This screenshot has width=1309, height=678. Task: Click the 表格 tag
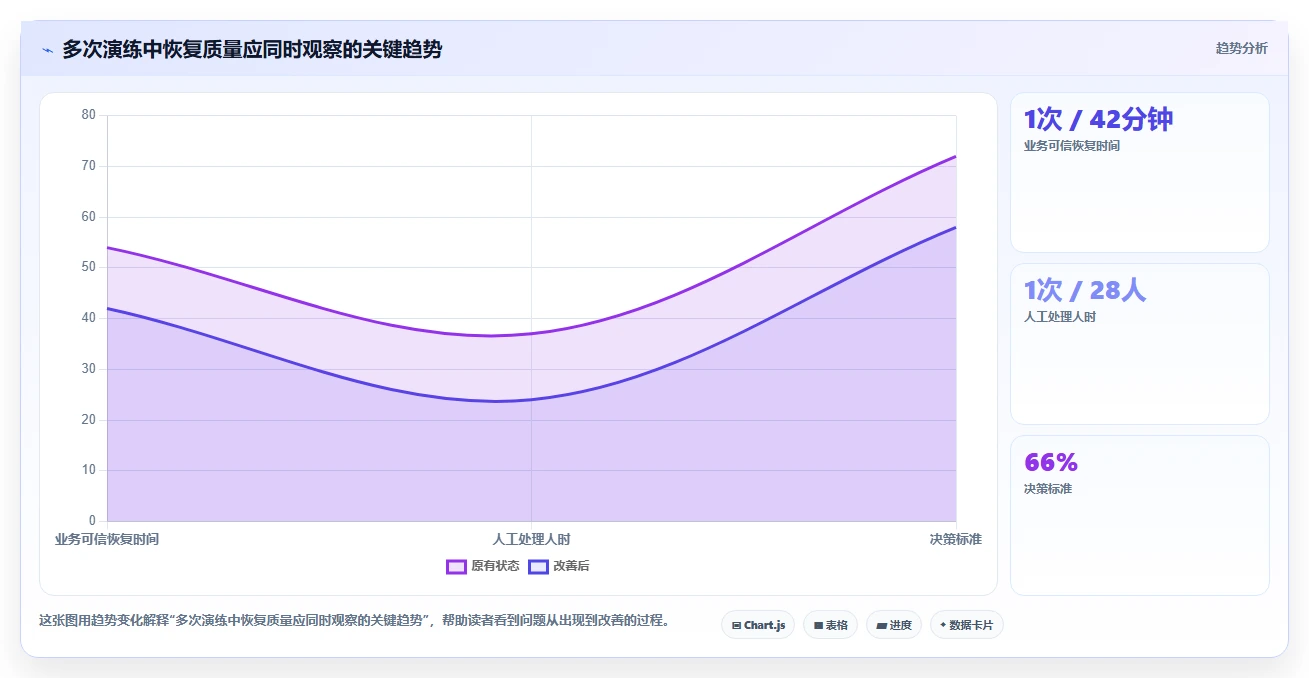tap(830, 625)
